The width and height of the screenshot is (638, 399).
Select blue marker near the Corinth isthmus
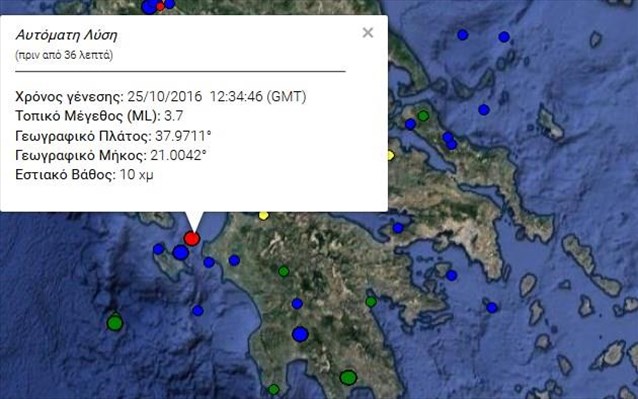[398, 228]
